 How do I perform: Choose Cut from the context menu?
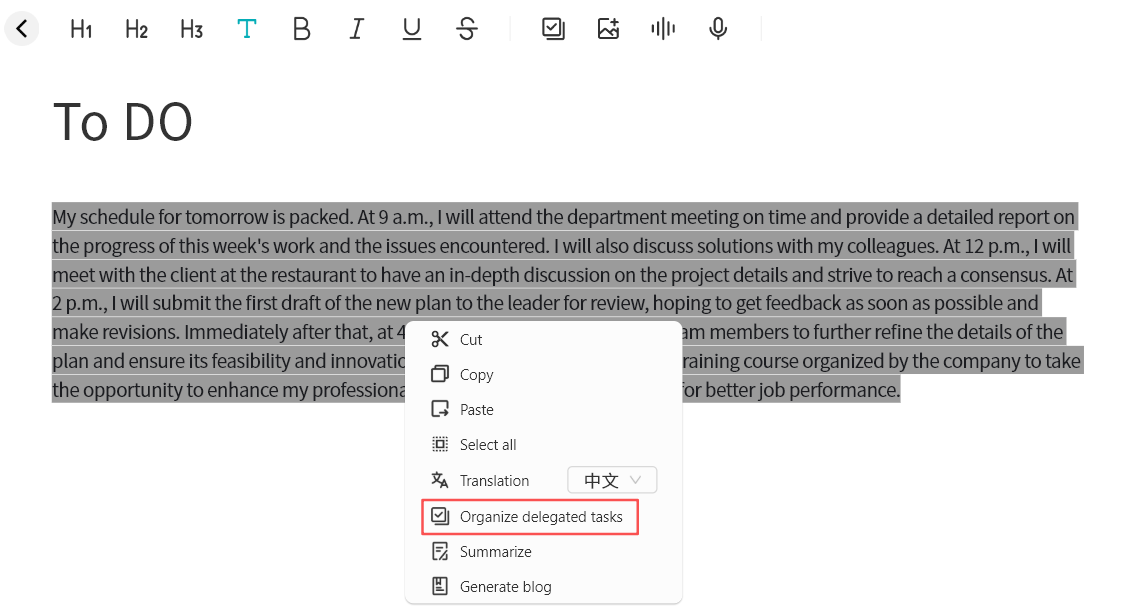(x=470, y=340)
